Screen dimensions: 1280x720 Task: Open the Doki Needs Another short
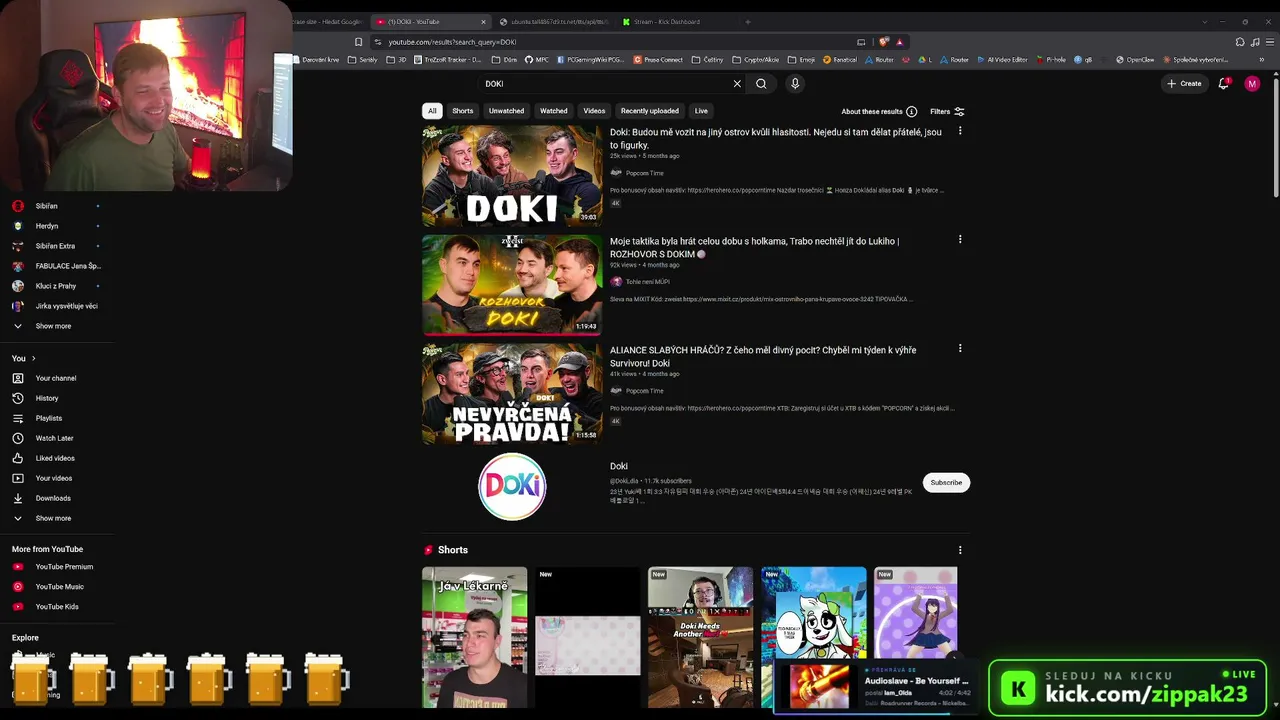700,637
